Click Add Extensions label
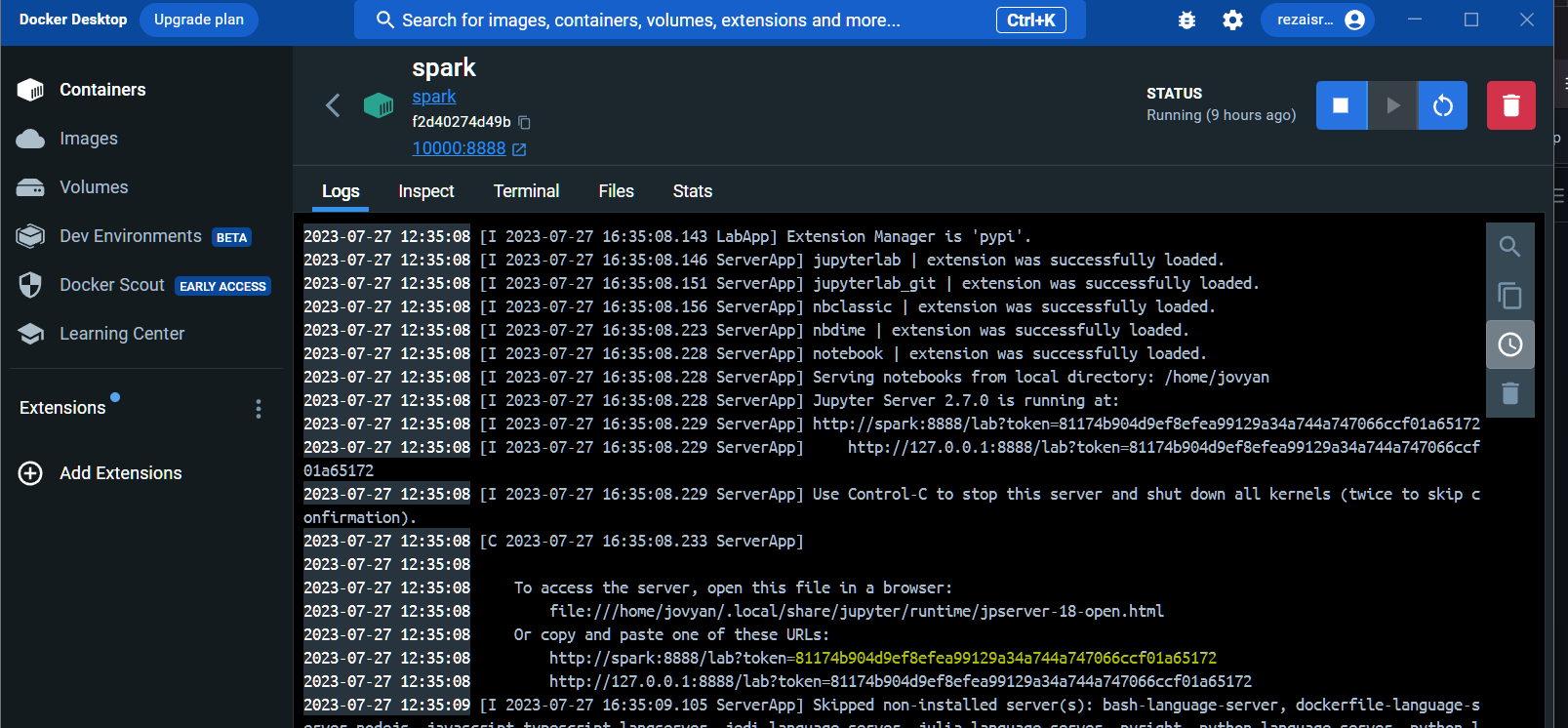Image resolution: width=1568 pixels, height=728 pixels. pos(121,473)
